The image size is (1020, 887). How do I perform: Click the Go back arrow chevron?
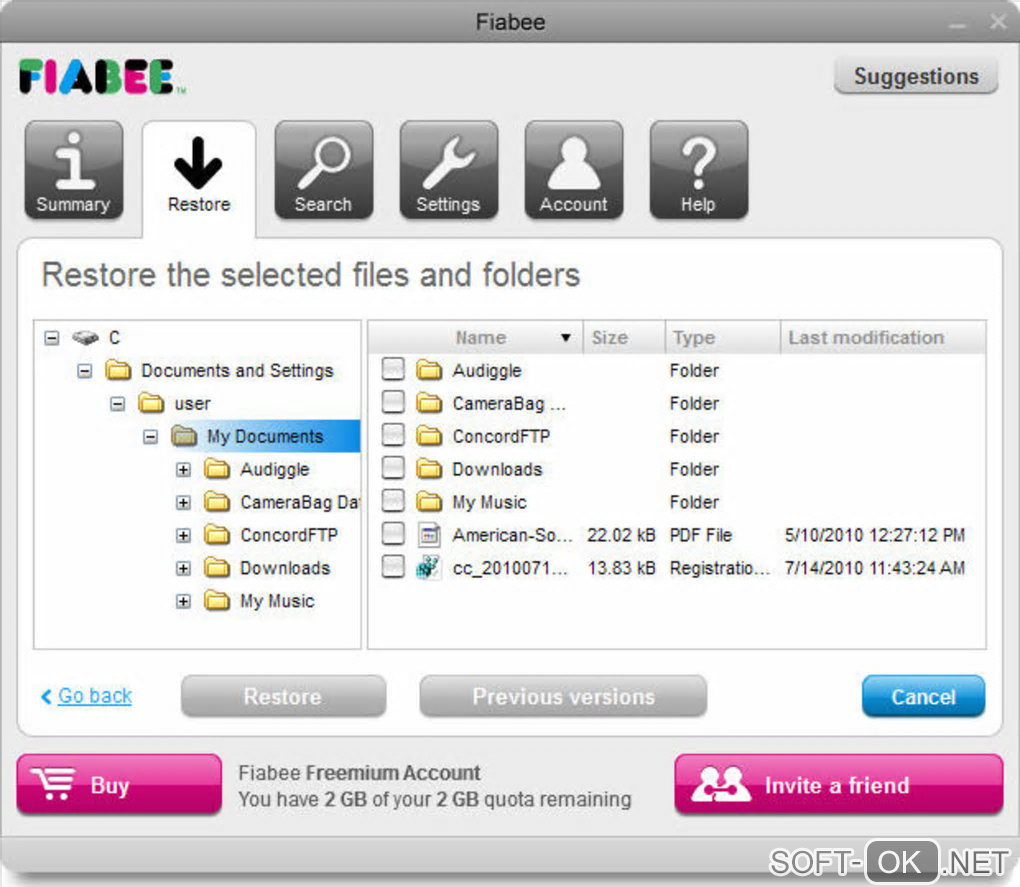pos(46,696)
